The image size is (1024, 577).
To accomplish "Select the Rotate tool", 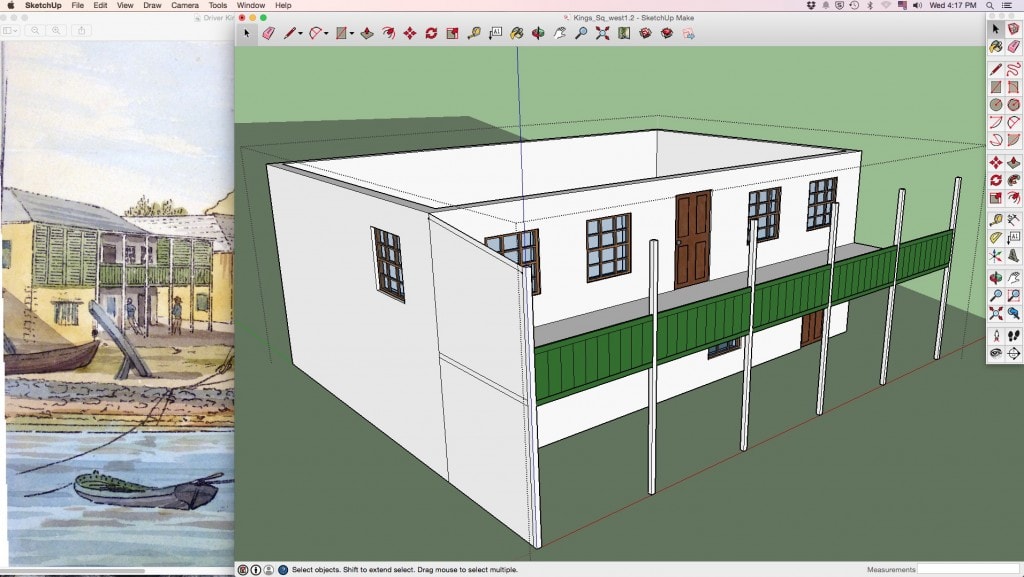I will click(x=431, y=33).
